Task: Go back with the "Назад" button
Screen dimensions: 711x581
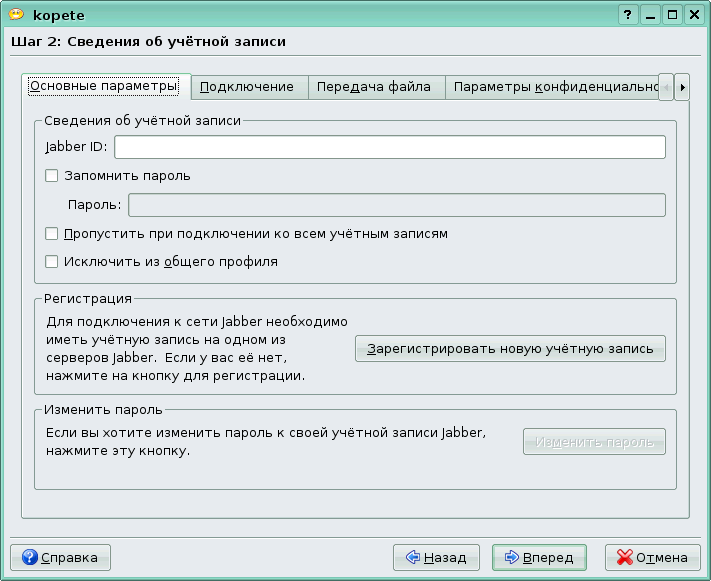Action: click(436, 557)
